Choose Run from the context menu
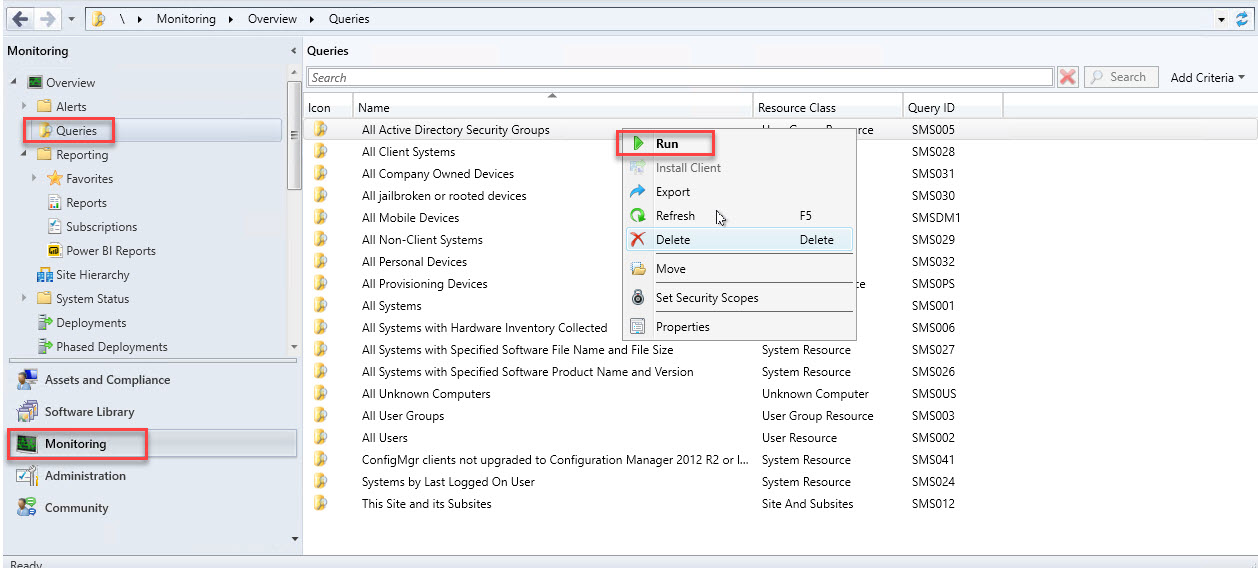The image size is (1258, 568). [666, 144]
